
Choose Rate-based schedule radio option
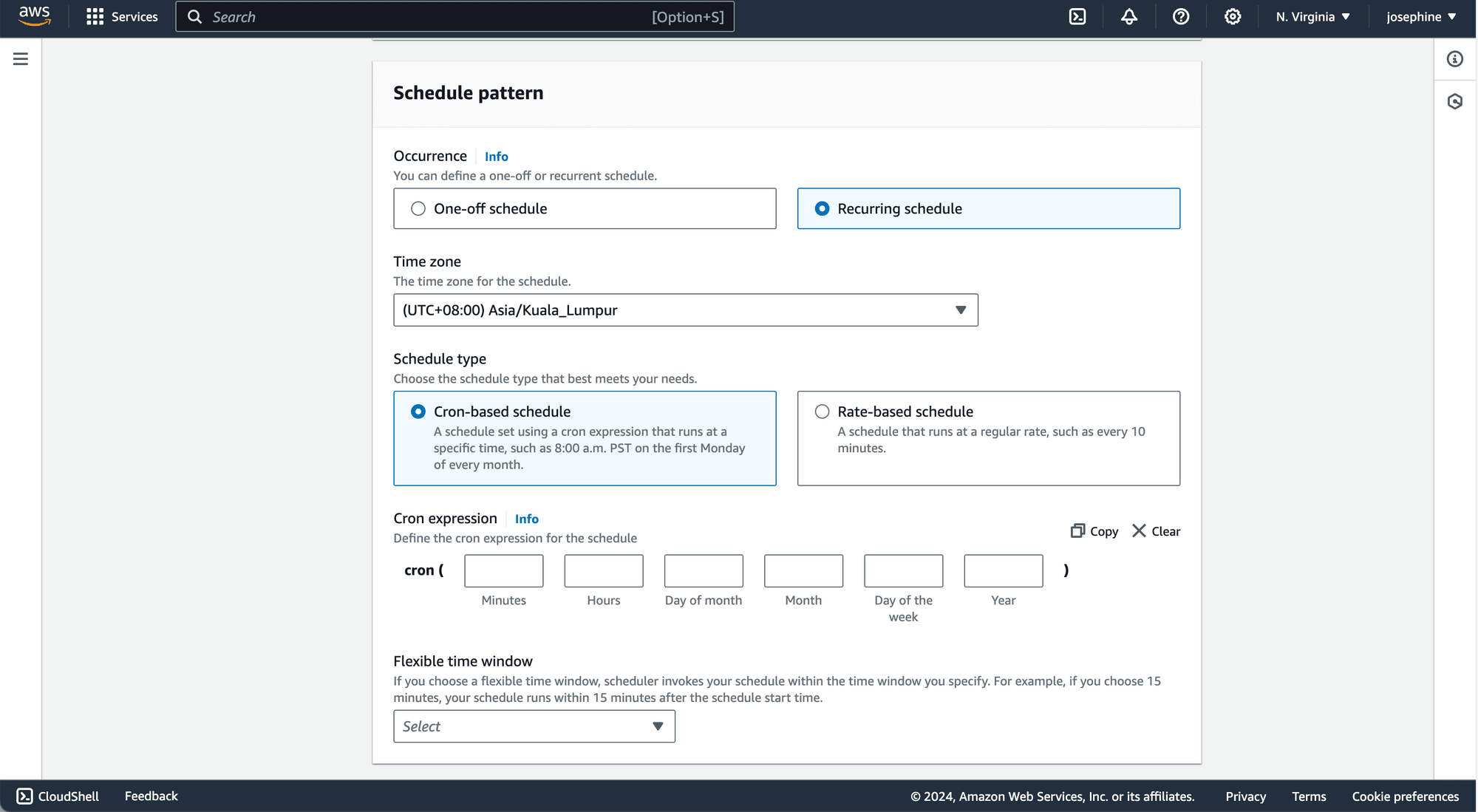click(822, 412)
